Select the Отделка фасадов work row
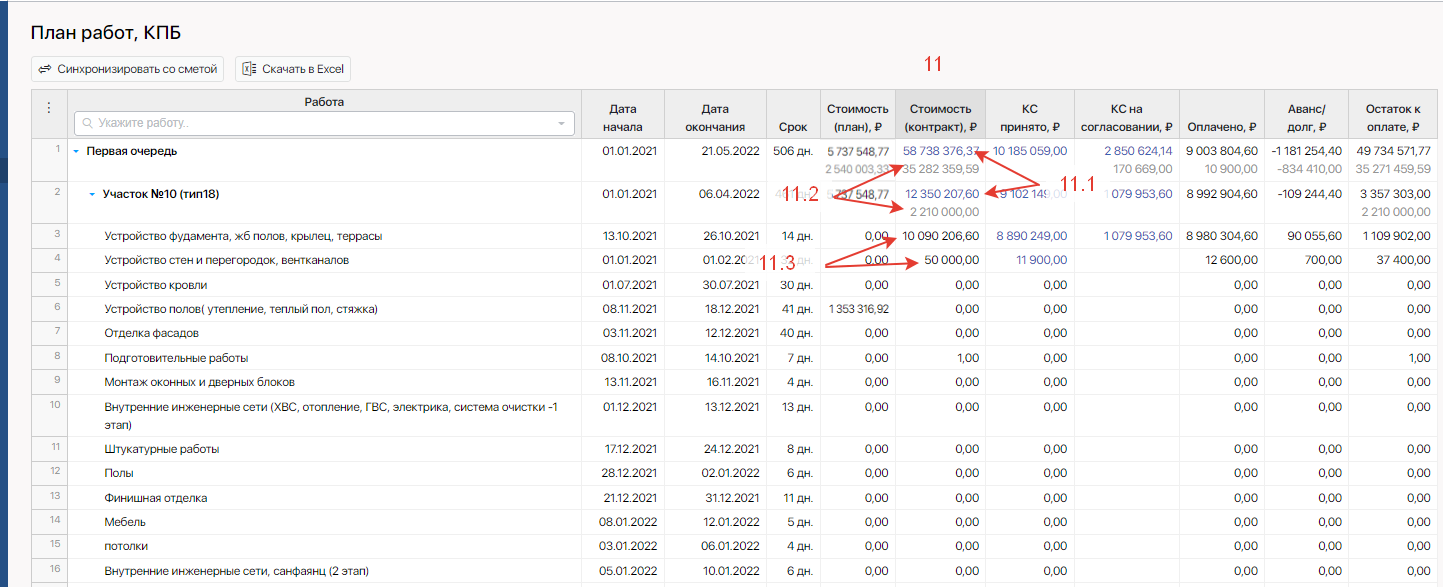Screen dimensions: 1443x587 point(151,333)
